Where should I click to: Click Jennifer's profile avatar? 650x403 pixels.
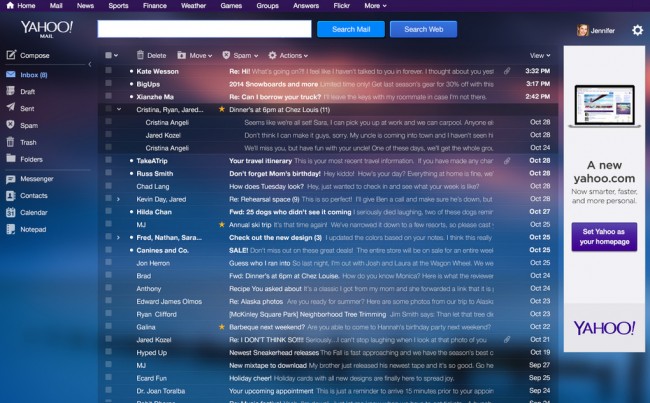[582, 30]
